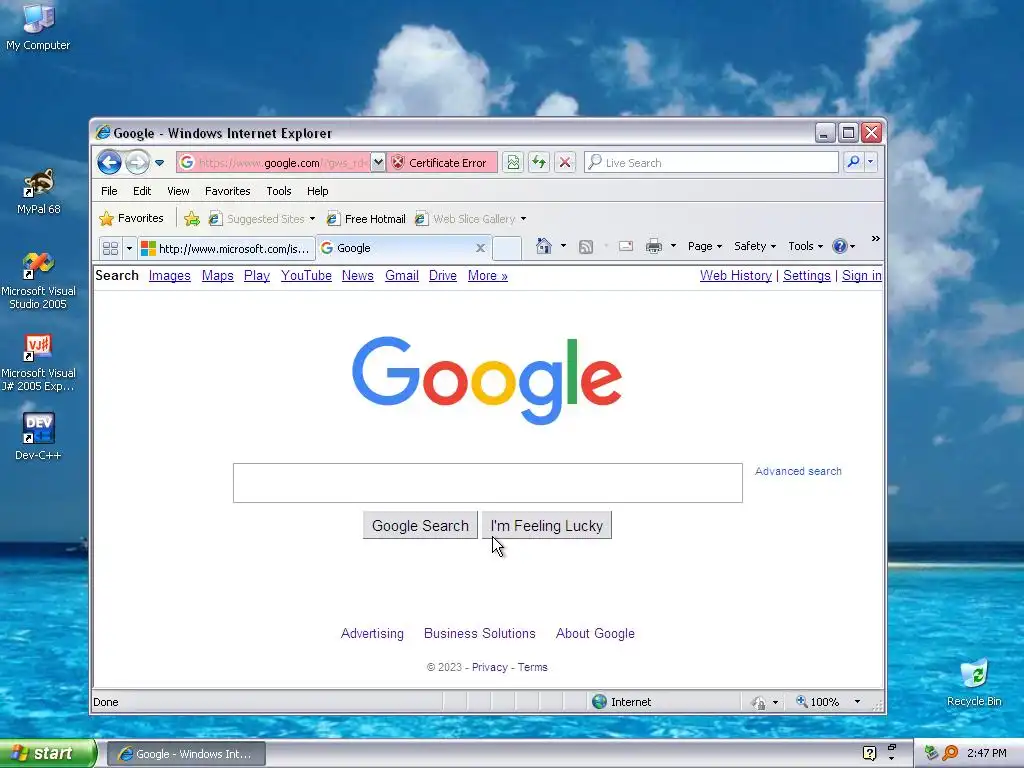Open recent pages dropdown beside Forward button
The image size is (1024, 768).
click(159, 163)
